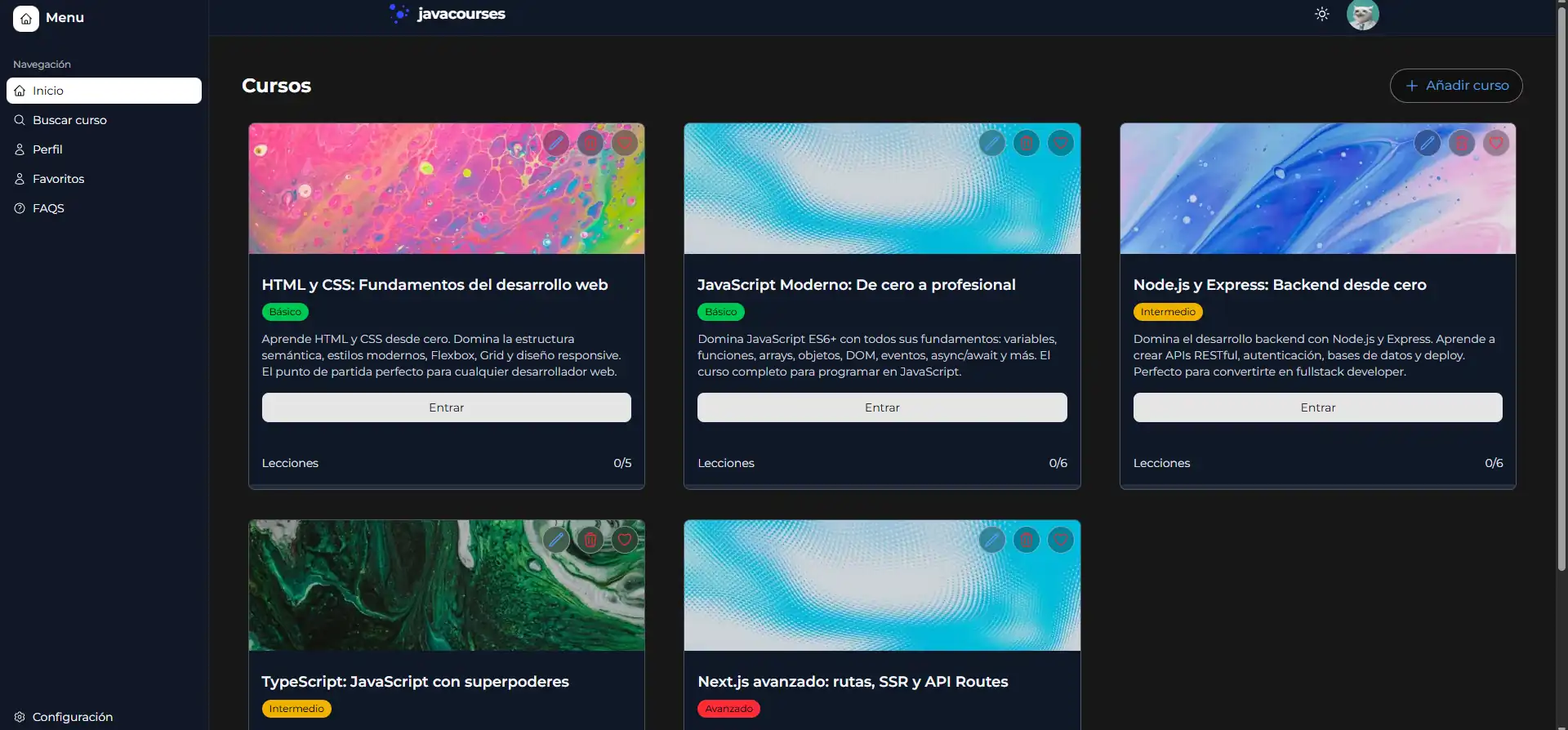Click the title Next.js avanzado: rutas, SSR
1568x730 pixels.
853,682
